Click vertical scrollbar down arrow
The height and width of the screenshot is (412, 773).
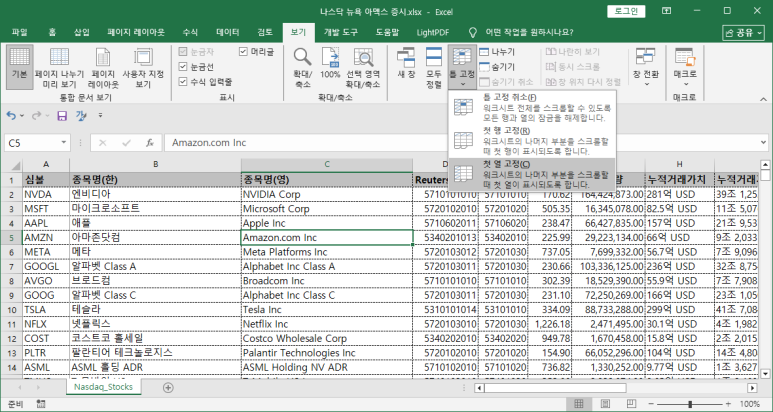coord(765,374)
